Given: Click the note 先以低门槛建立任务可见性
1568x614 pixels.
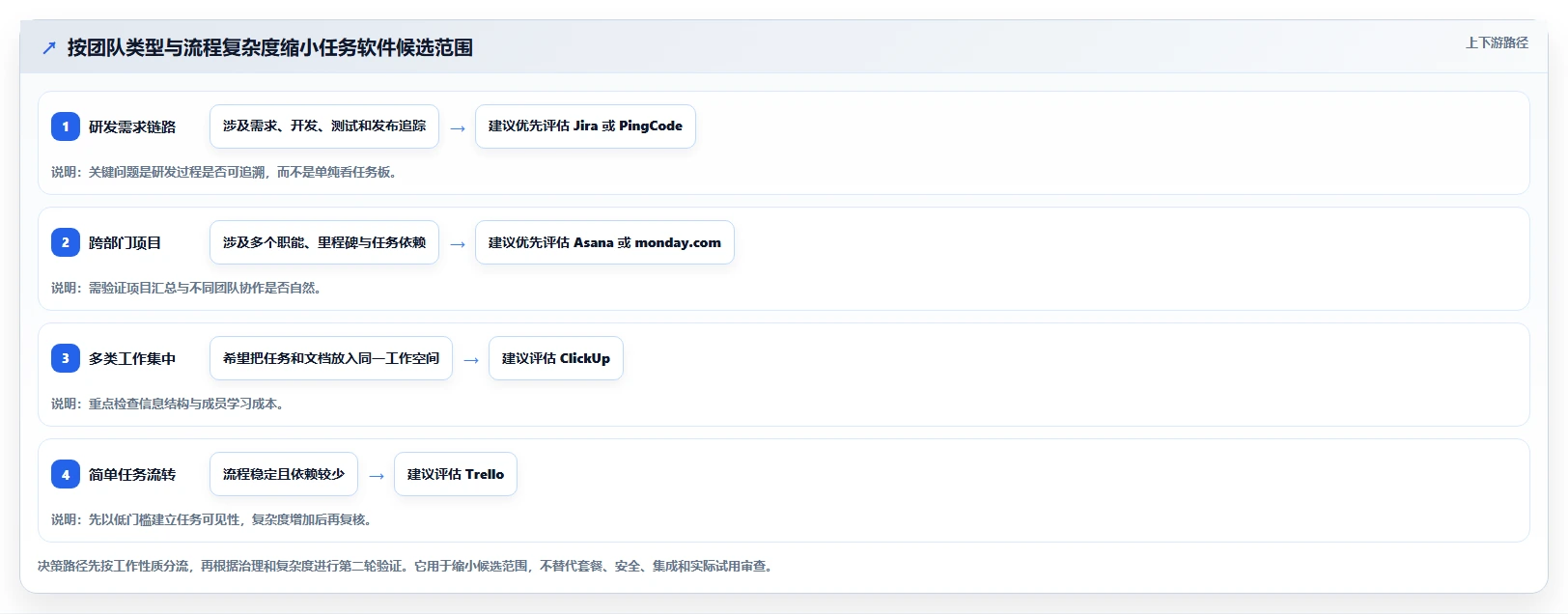Looking at the screenshot, I should pyautogui.click(x=211, y=519).
